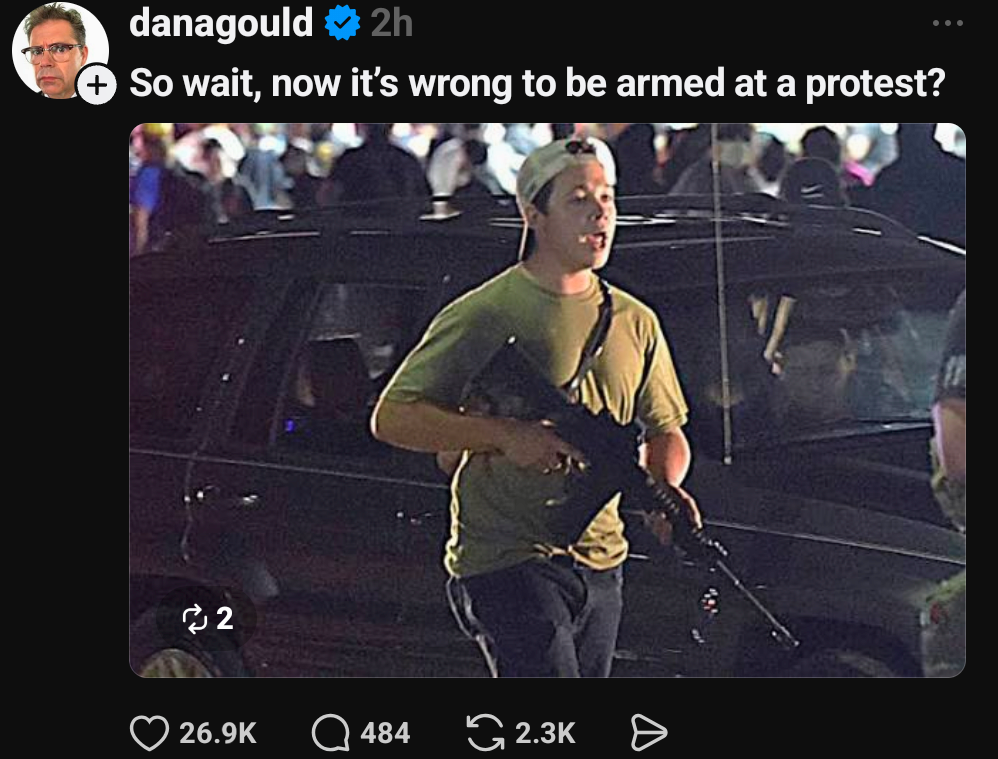
Task: Click the blue verified badge next to danagould
Action: (342, 23)
